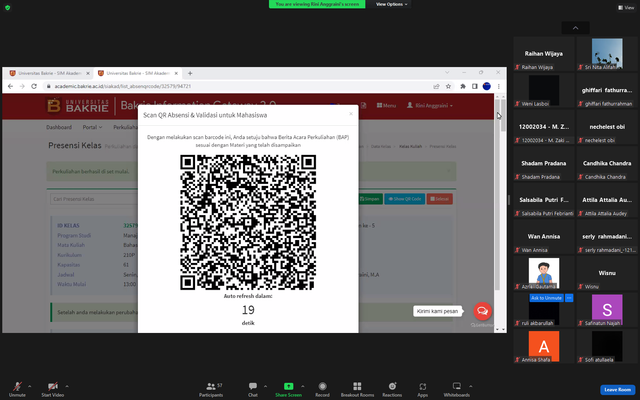Open the browser tab search chevron
Viewport: 640px width, 400px height.
point(447,73)
